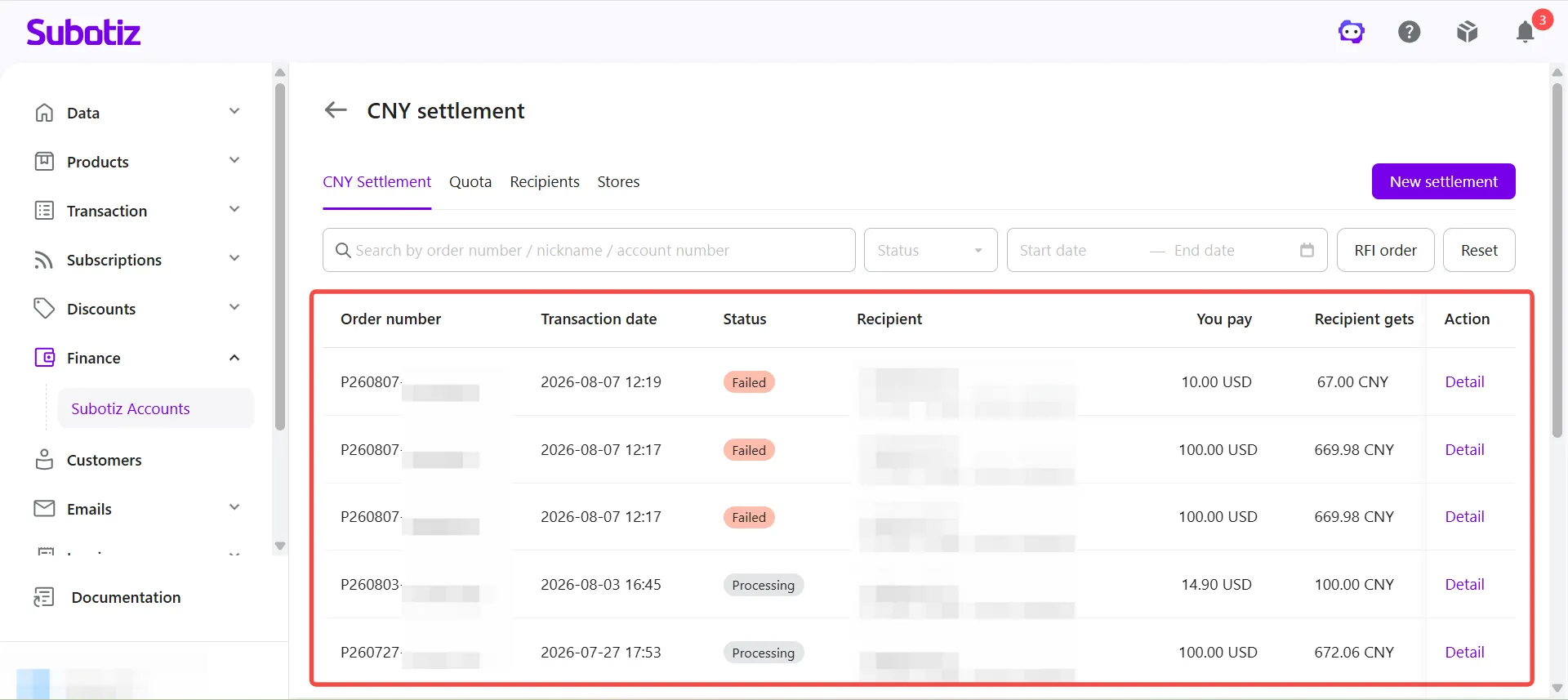Image resolution: width=1568 pixels, height=700 pixels.
Task: Click the Transaction date column header
Action: click(599, 319)
